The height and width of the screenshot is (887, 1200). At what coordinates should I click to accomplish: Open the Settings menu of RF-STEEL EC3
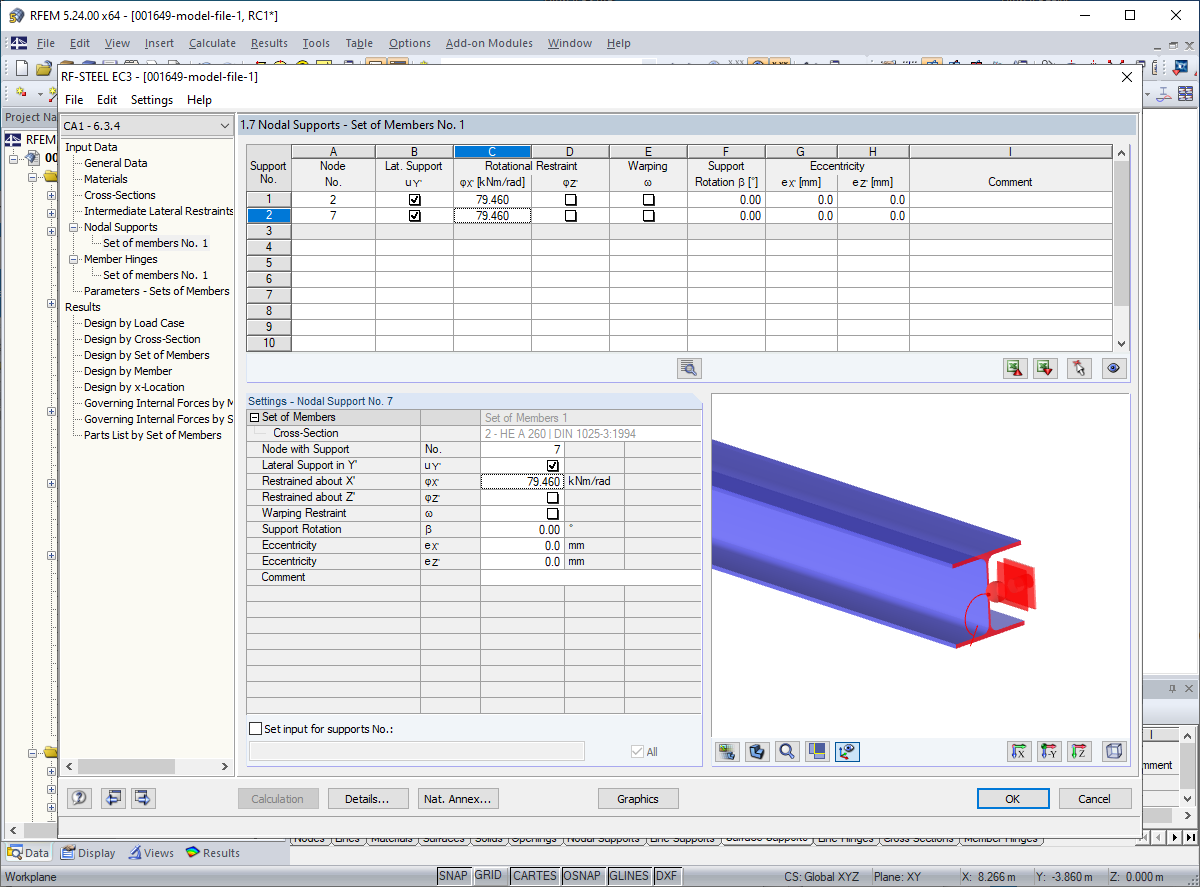152,99
